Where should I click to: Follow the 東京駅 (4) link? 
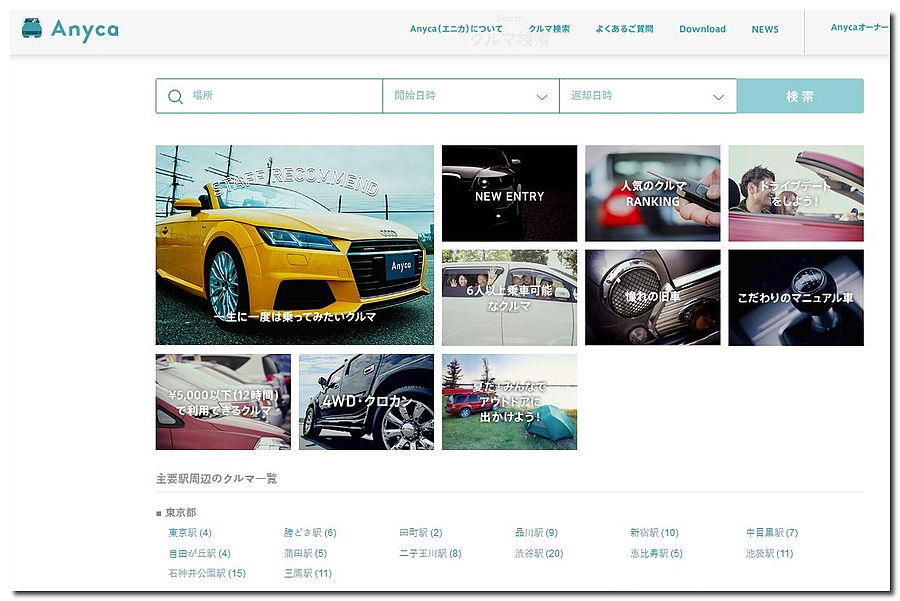190,533
